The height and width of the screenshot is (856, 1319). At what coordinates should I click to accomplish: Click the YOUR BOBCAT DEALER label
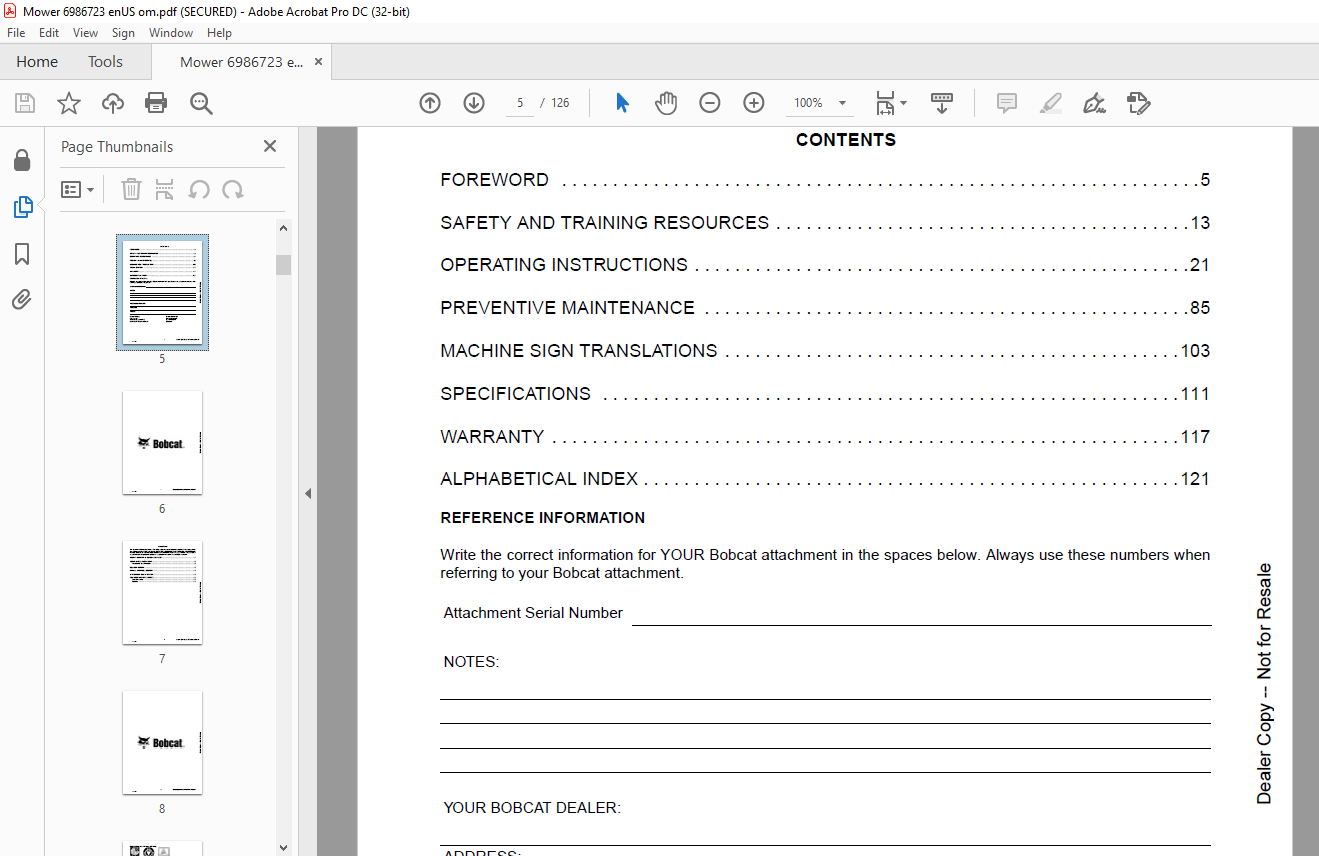532,808
